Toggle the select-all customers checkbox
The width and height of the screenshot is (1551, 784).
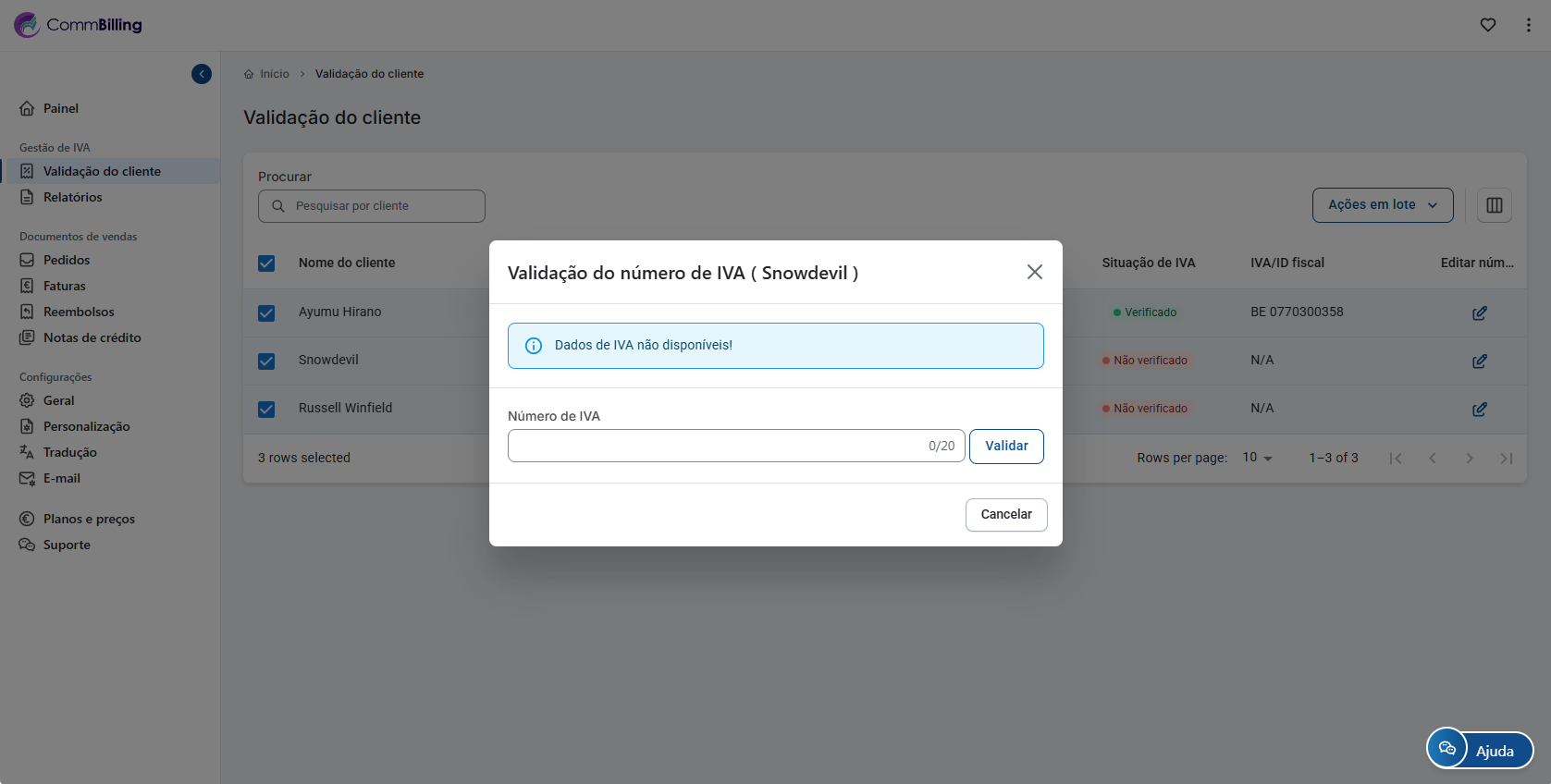pos(266,263)
